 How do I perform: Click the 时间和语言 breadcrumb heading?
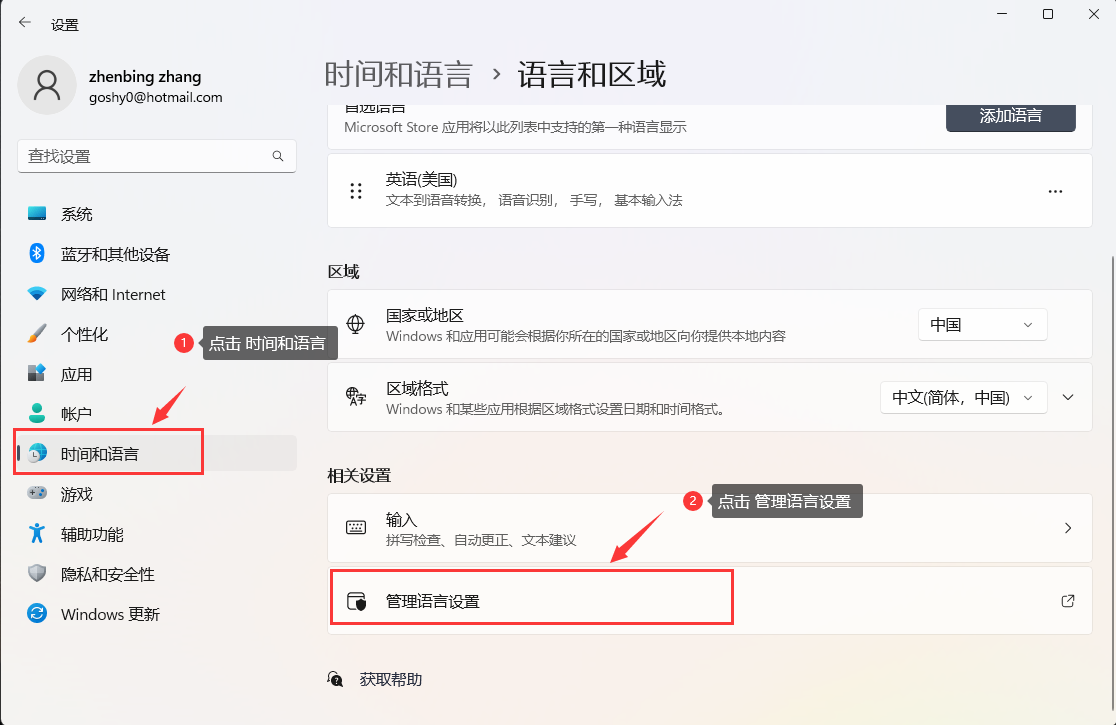398,75
